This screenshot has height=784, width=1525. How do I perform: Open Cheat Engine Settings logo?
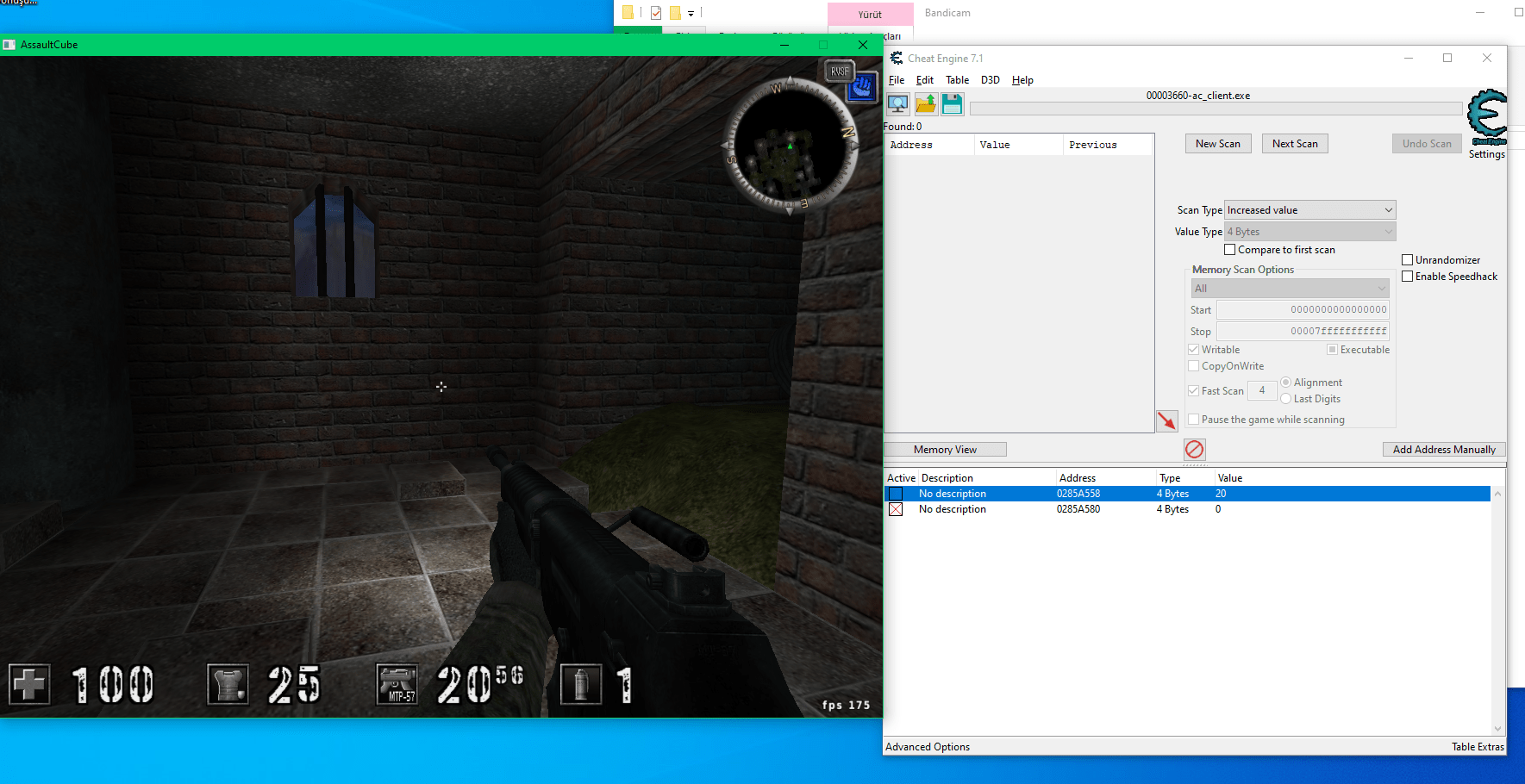click(1487, 118)
